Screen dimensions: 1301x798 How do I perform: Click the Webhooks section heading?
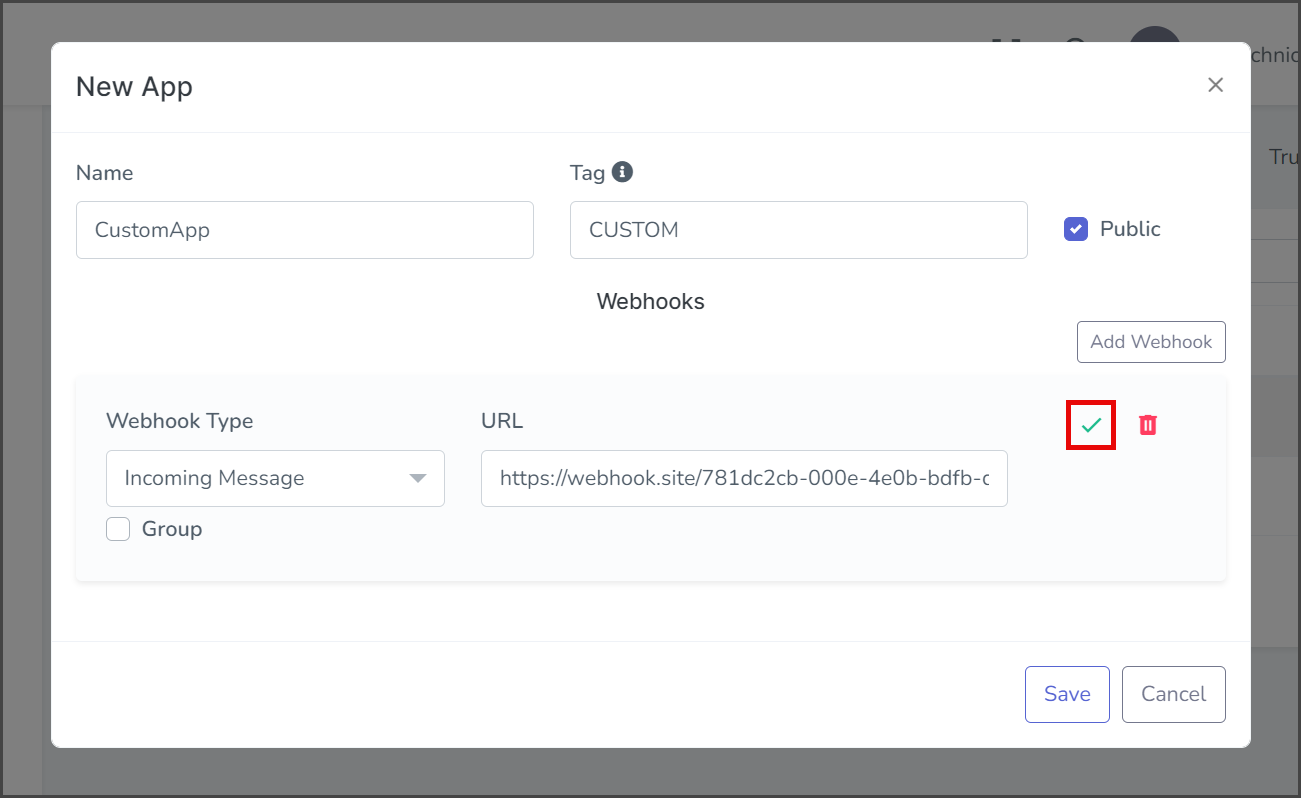point(651,301)
